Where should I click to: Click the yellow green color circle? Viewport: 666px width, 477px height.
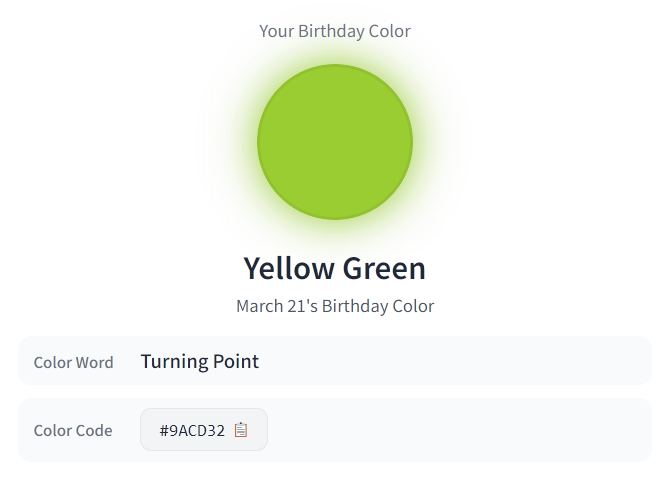click(335, 142)
